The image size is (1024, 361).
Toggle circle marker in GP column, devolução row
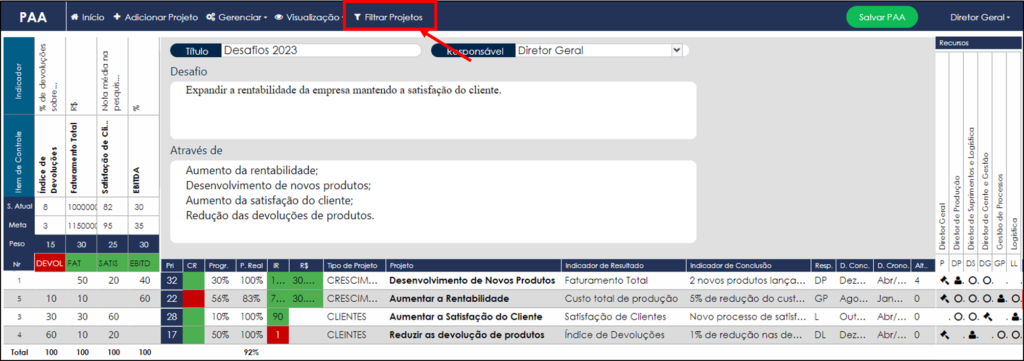pos(1000,335)
